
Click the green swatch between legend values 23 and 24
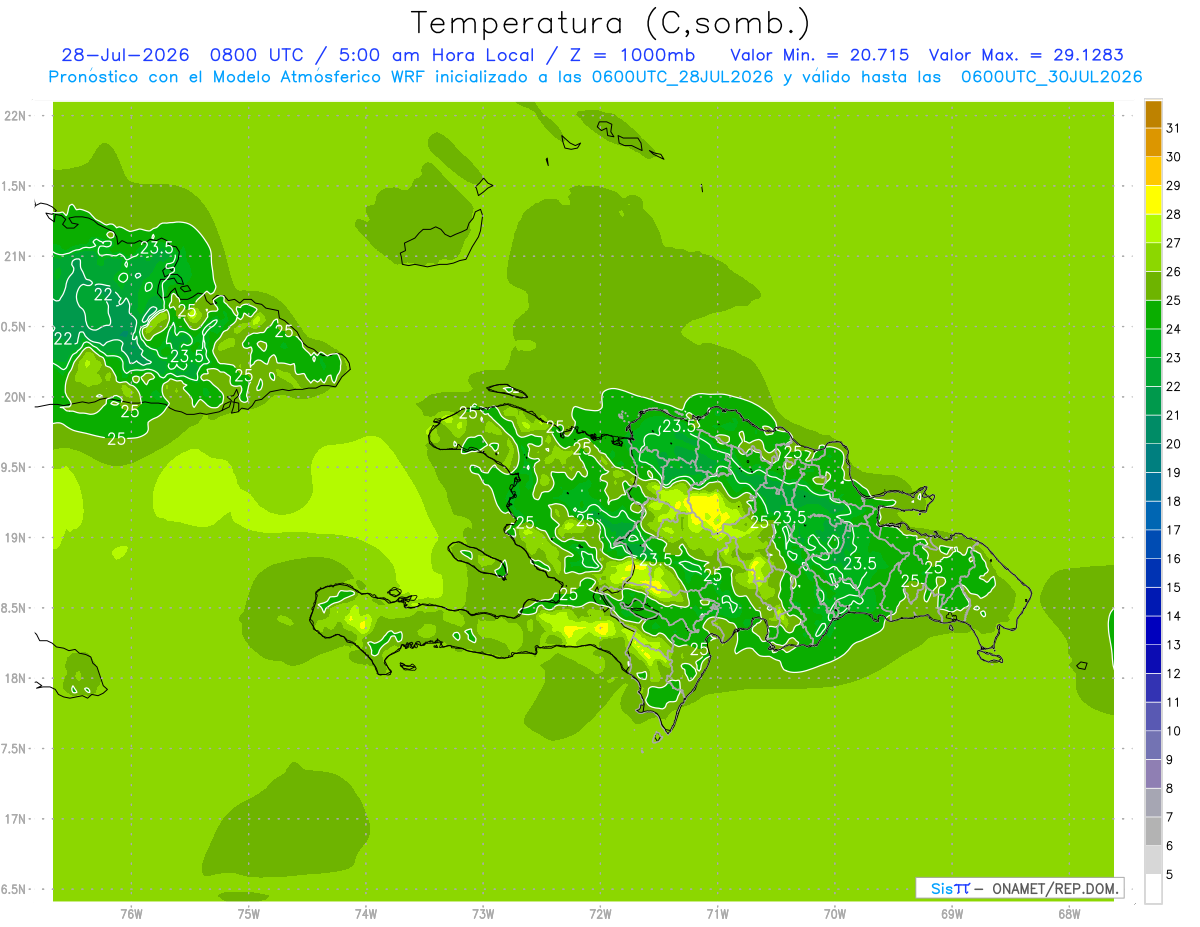click(1153, 343)
